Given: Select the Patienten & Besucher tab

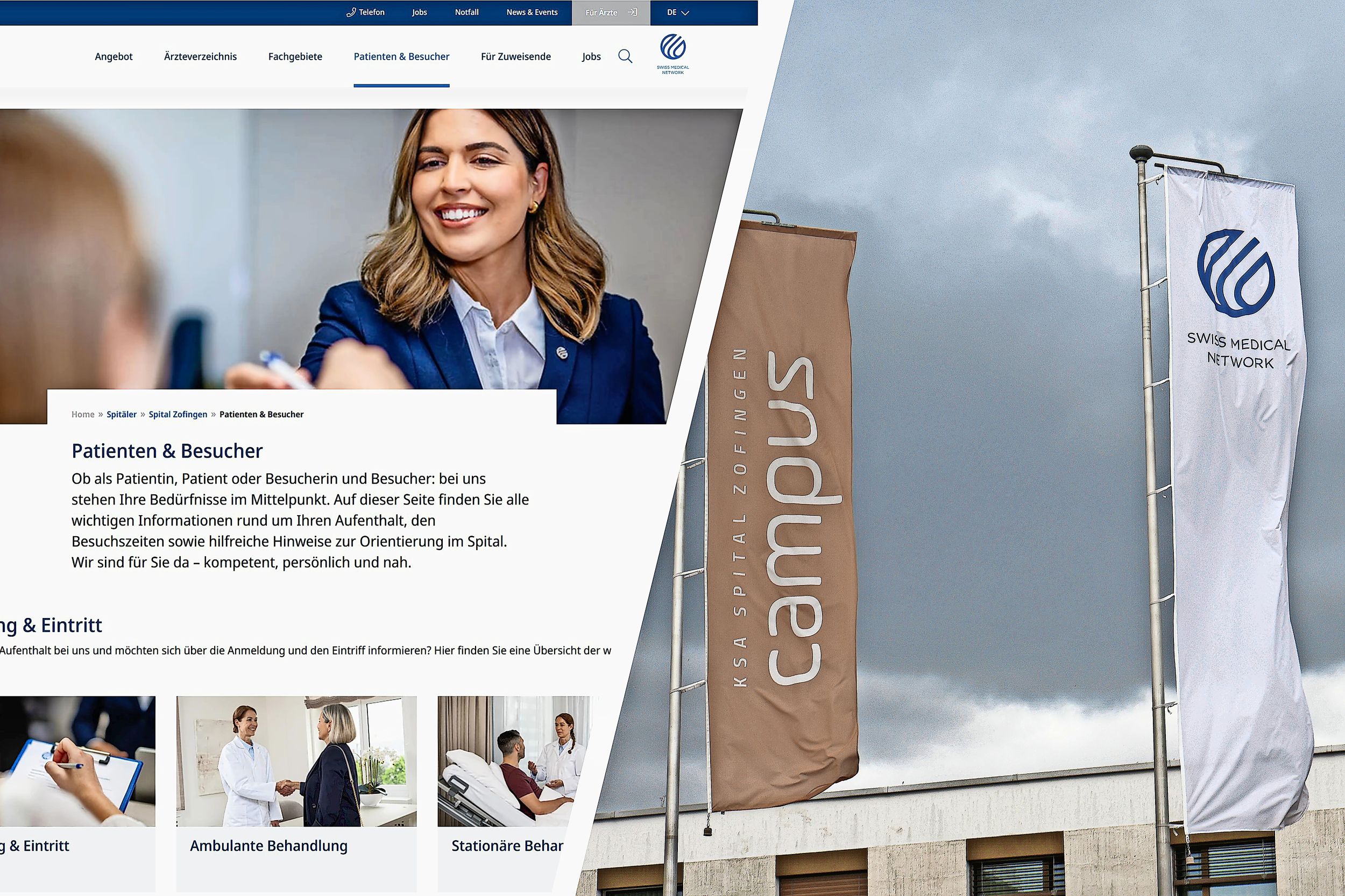Looking at the screenshot, I should click(x=401, y=56).
